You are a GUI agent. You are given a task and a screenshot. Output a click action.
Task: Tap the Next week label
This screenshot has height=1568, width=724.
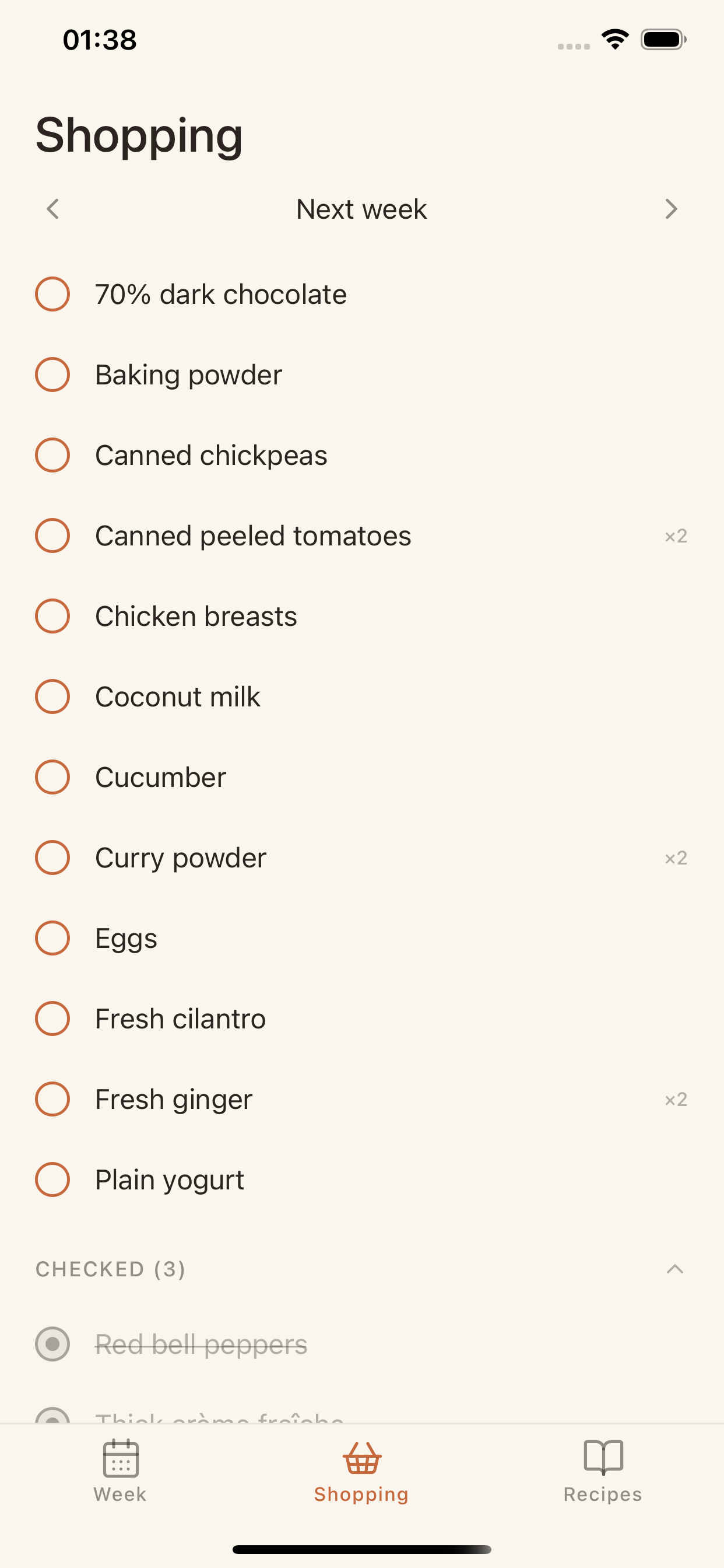361,209
